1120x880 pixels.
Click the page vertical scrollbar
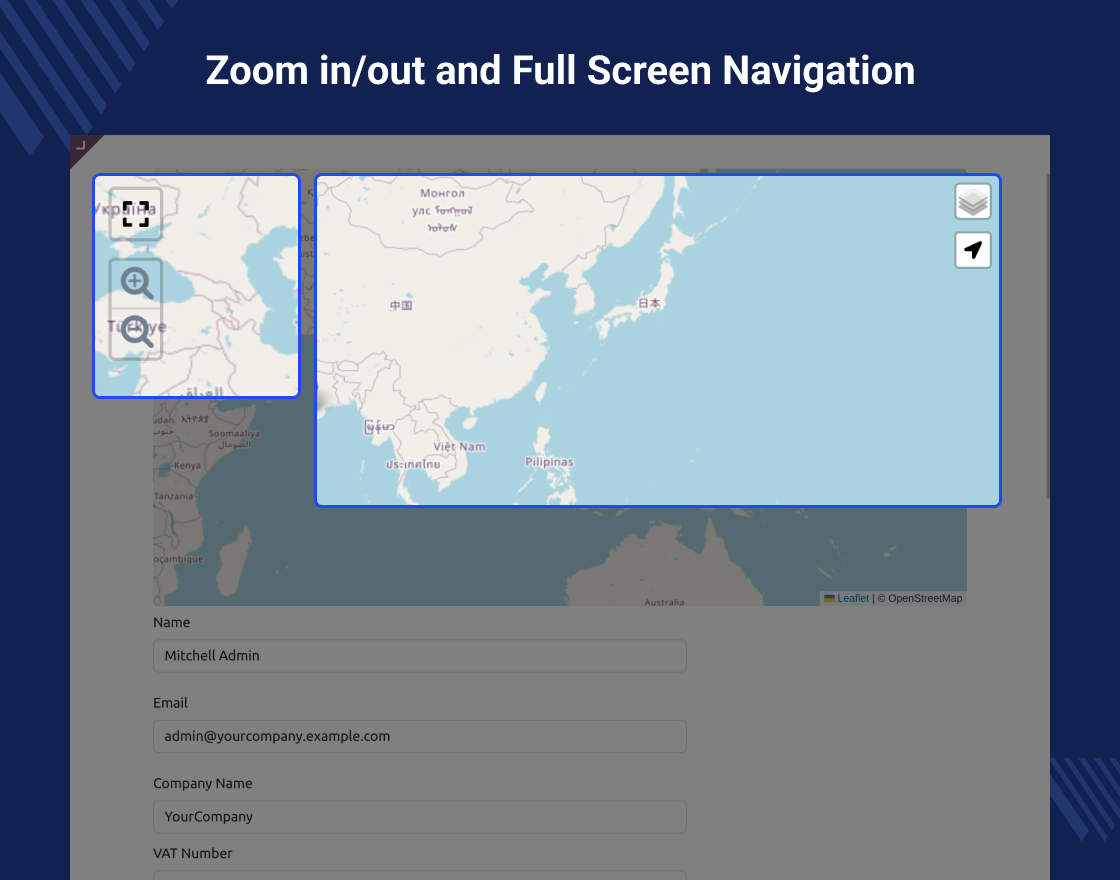(x=1047, y=336)
